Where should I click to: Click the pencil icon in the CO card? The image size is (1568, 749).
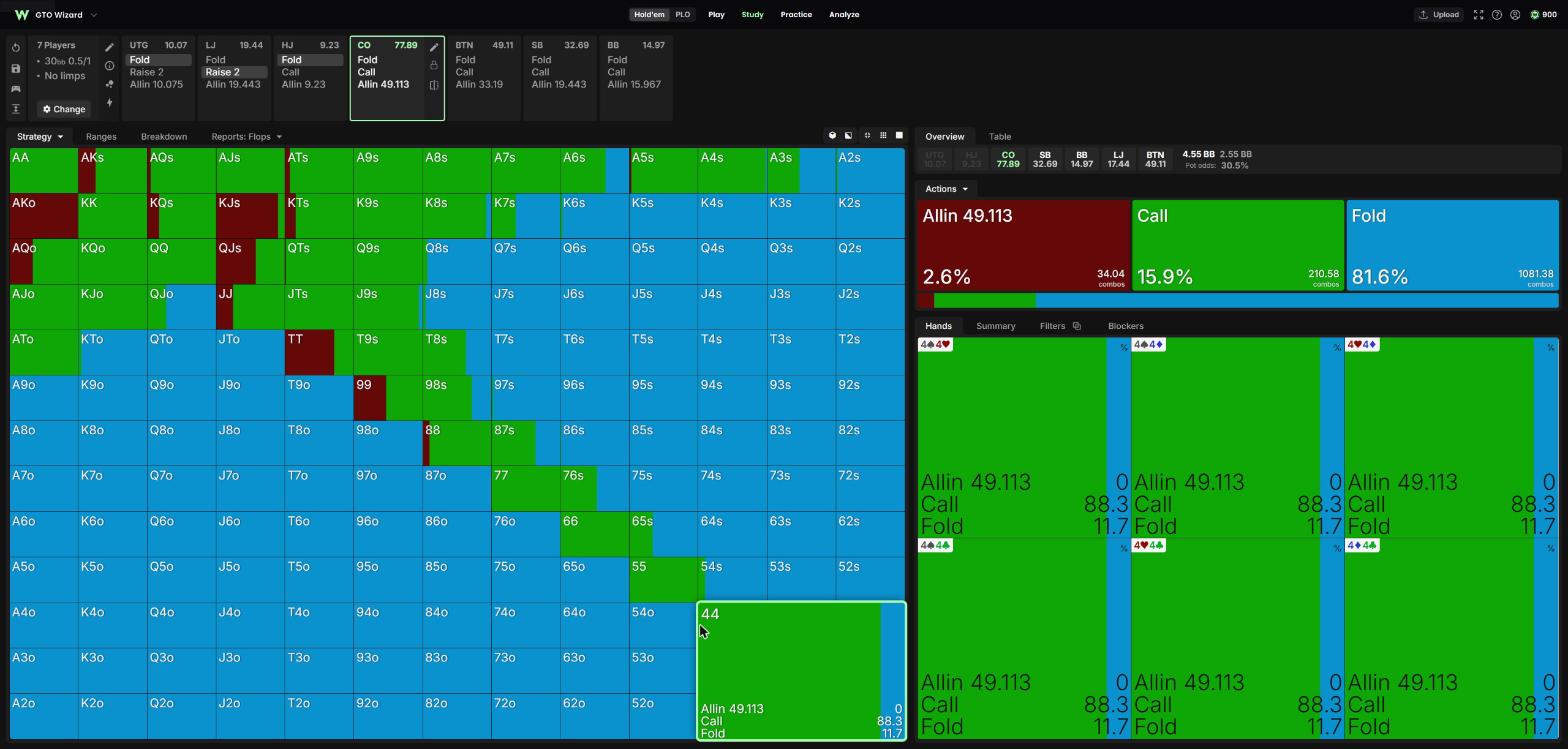click(434, 47)
